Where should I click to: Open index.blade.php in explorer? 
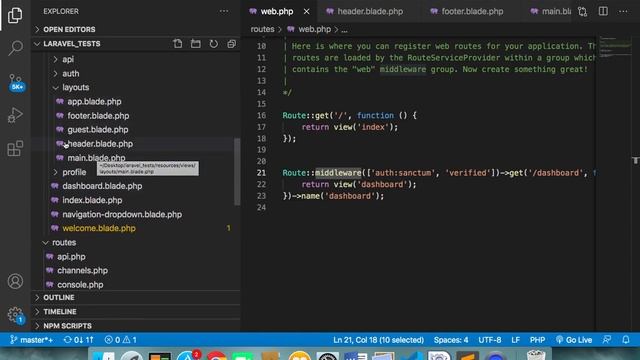[x=135, y=200]
